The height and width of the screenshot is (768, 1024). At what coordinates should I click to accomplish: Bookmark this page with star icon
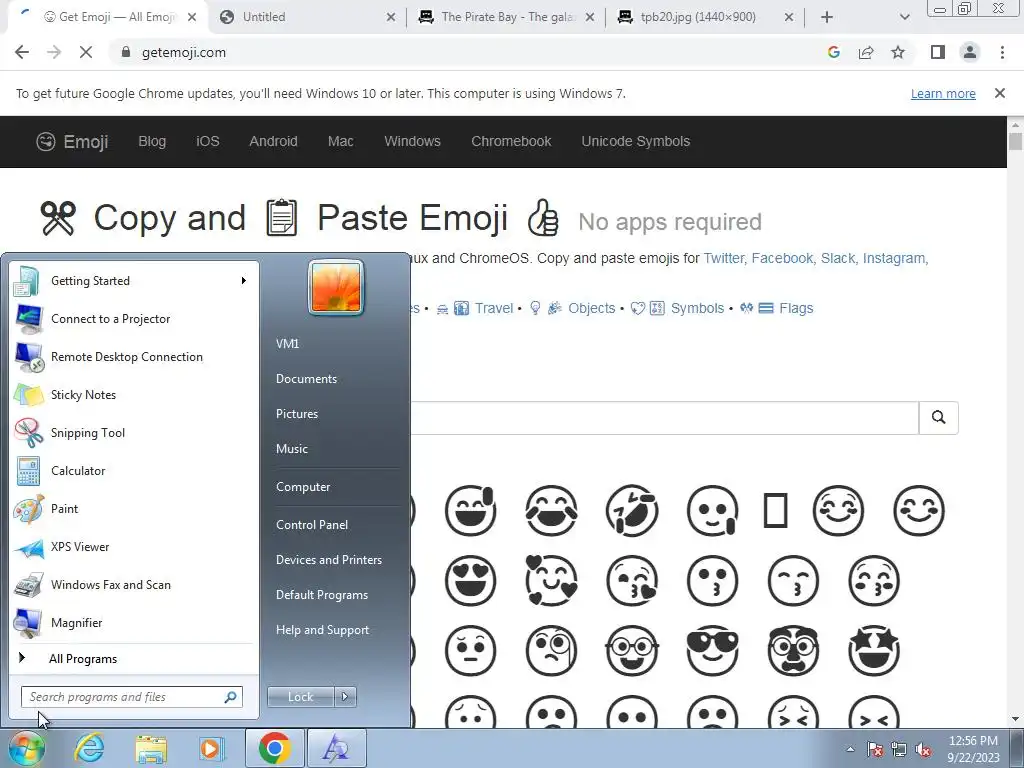[898, 52]
